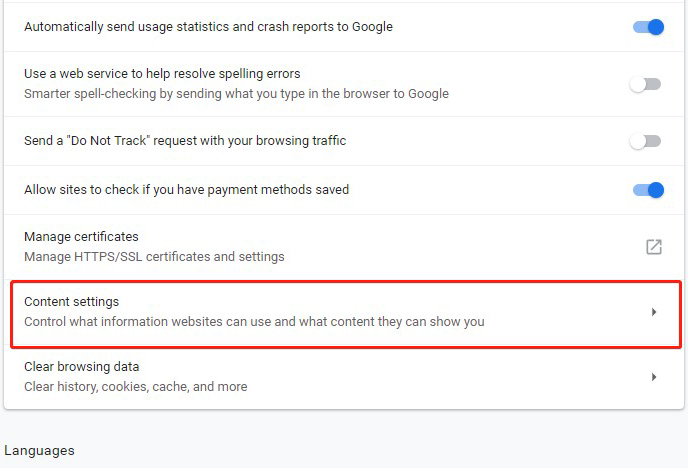Screen dimensions: 688x468
Task: Select the Manage certificates title
Action: tap(81, 237)
